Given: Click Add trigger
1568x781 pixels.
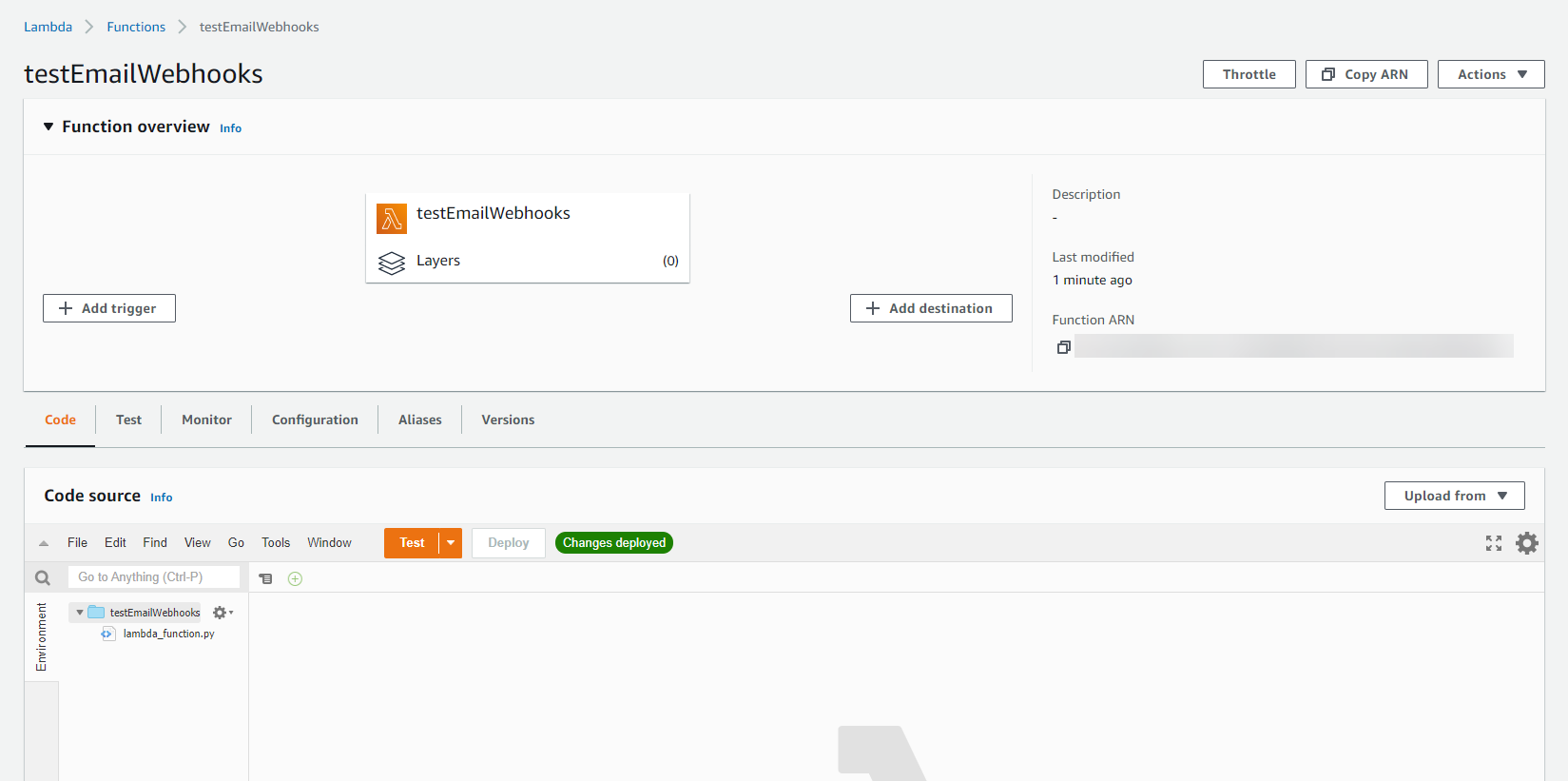Looking at the screenshot, I should pos(109,308).
